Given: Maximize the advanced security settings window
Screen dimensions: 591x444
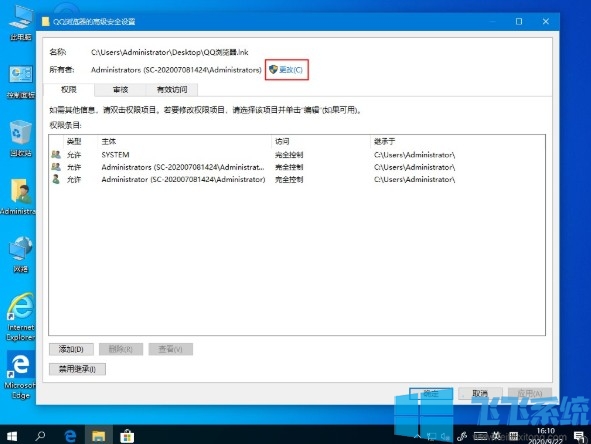Looking at the screenshot, I should pyautogui.click(x=519, y=21).
